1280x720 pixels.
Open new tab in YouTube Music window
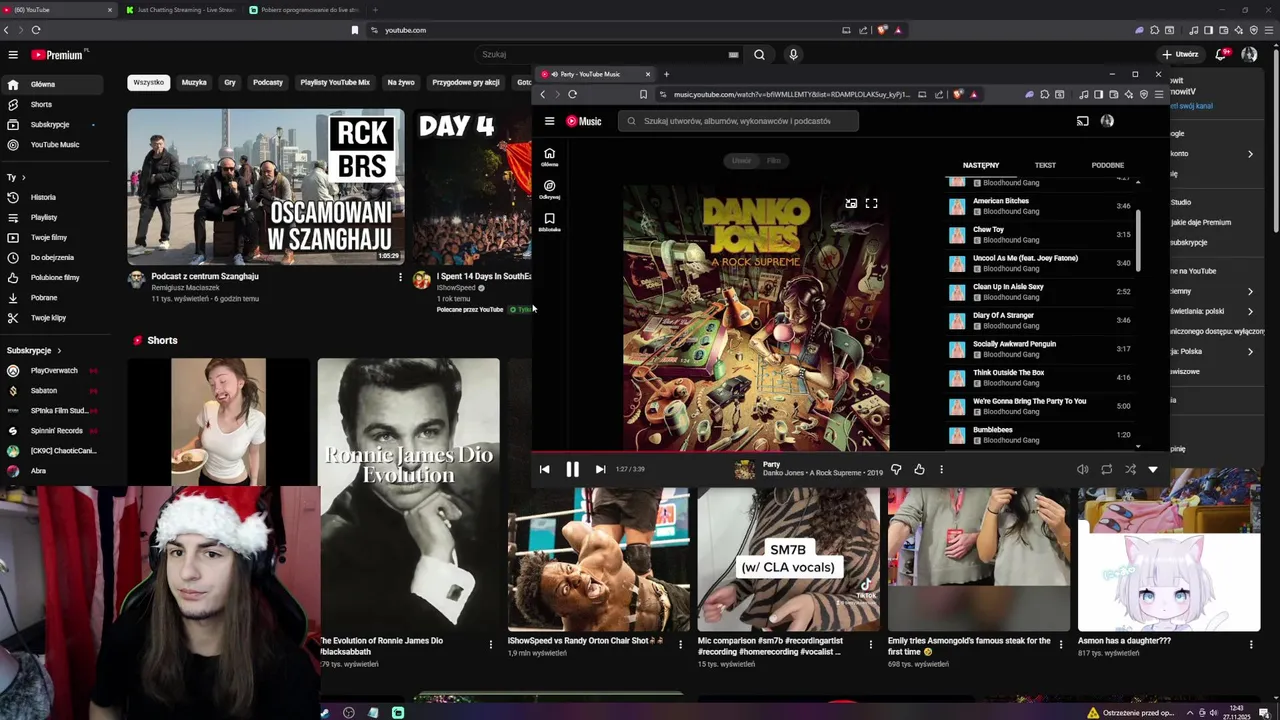click(666, 74)
